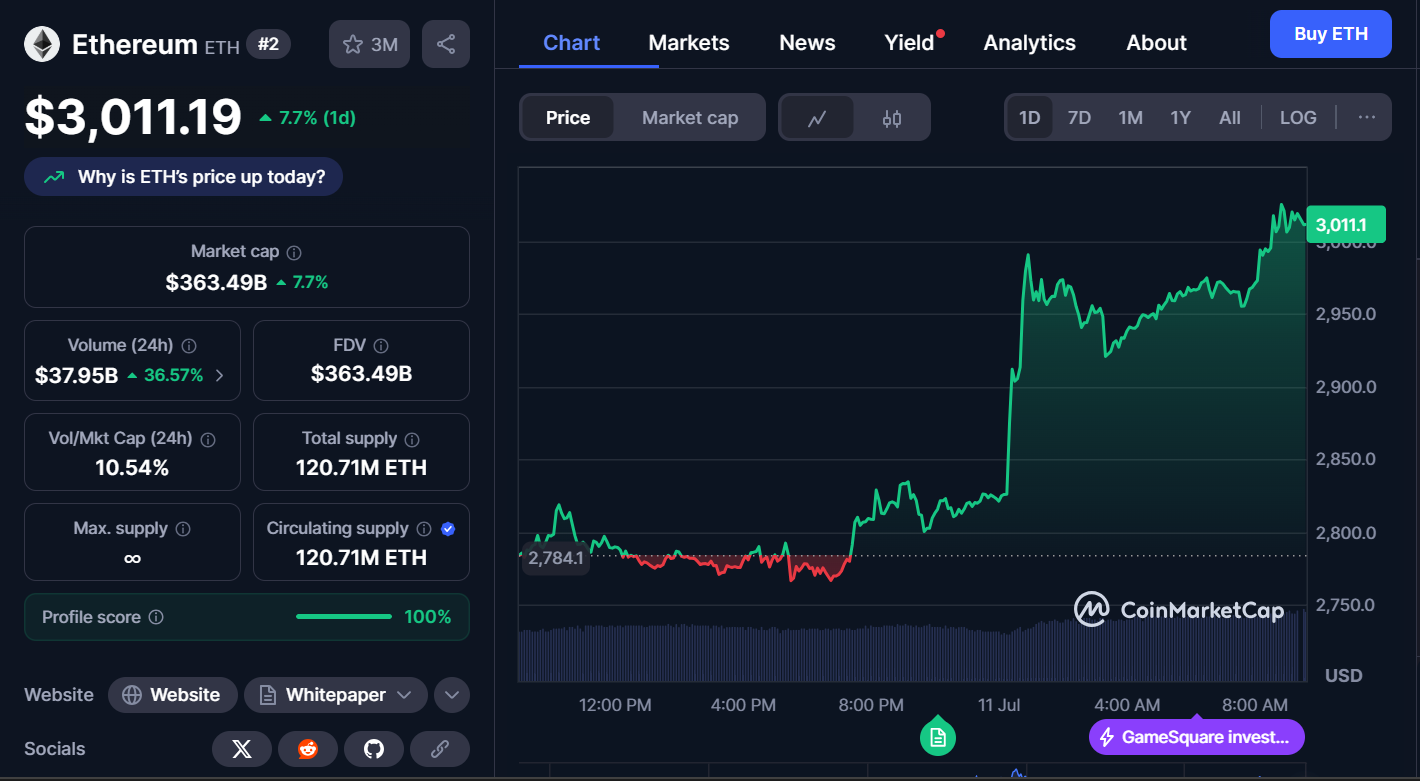Click the $3,011.19 price text
1420x781 pixels.
coord(133,117)
